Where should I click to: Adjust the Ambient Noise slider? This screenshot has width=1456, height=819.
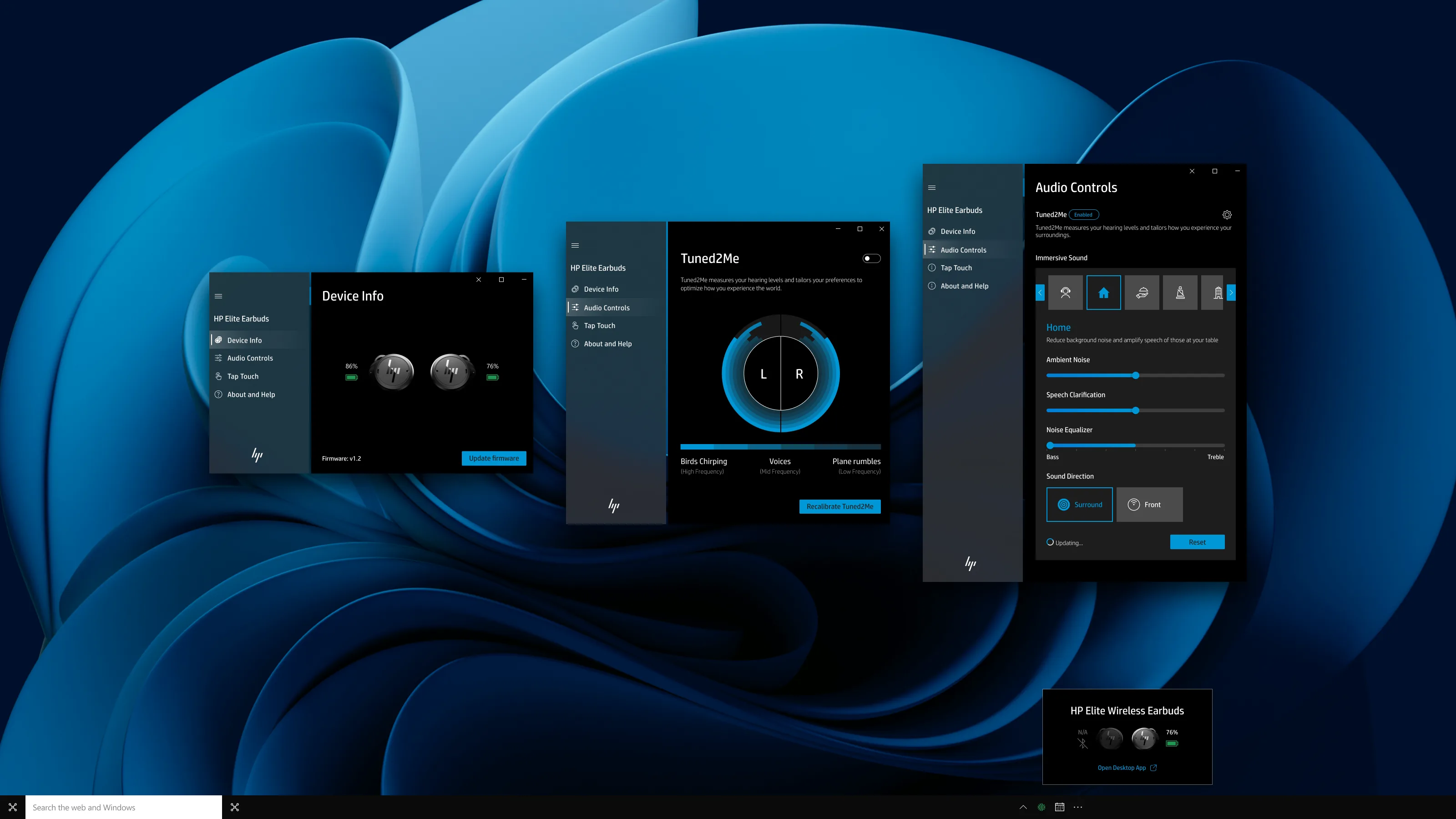pos(1135,375)
